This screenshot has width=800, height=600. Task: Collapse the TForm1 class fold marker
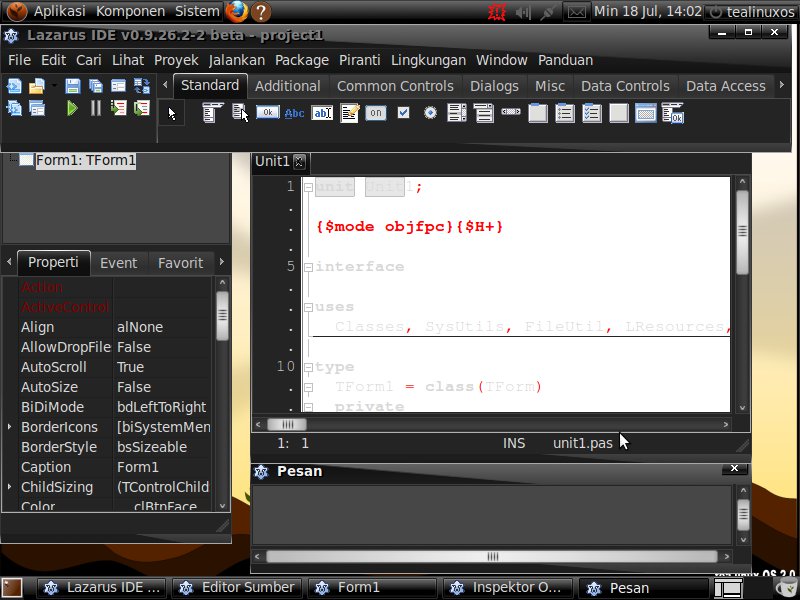click(x=308, y=387)
